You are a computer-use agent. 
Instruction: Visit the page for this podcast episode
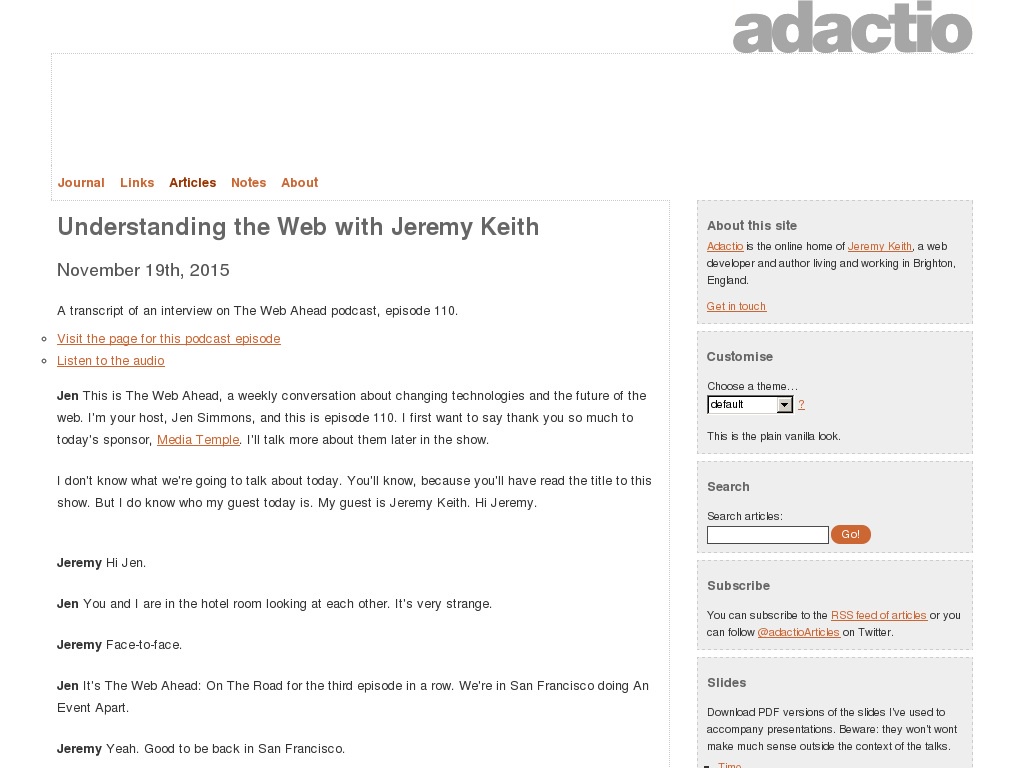168,339
